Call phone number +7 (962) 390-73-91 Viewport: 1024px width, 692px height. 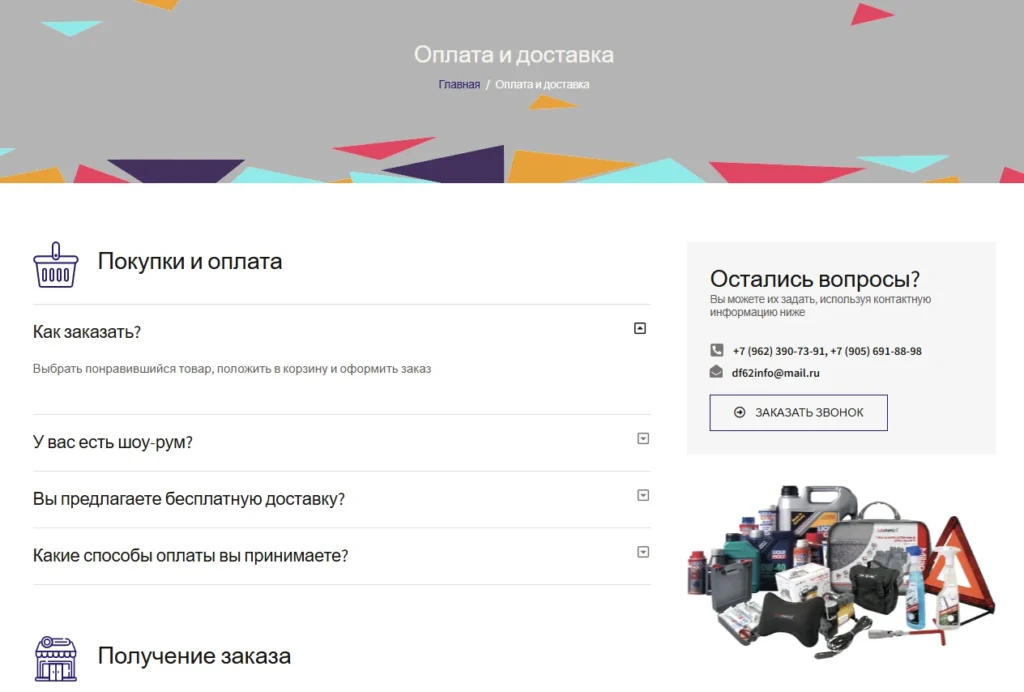[779, 351]
